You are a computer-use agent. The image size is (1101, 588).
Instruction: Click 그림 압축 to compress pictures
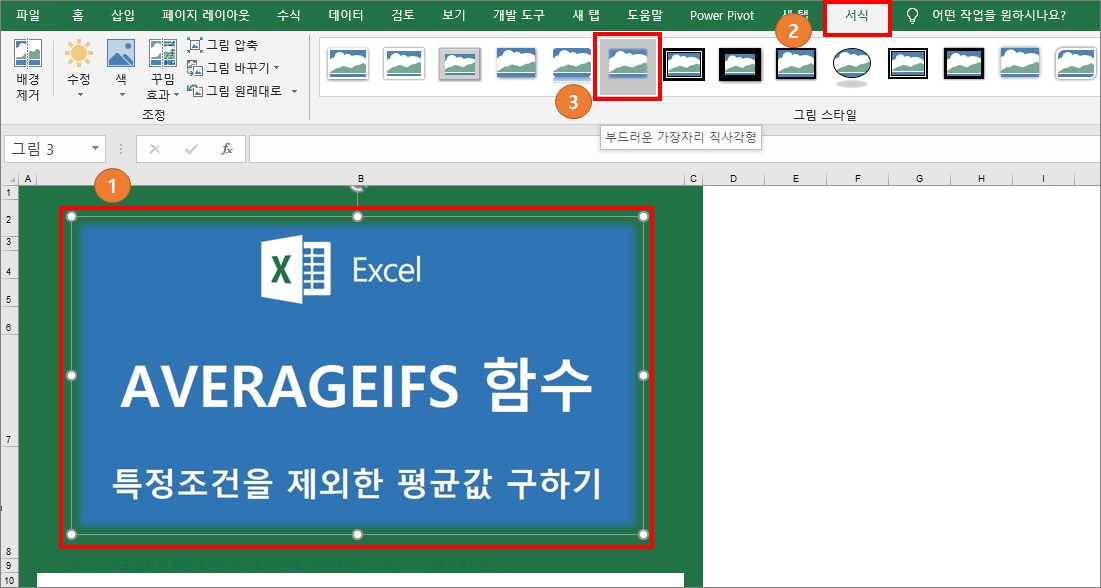pos(223,46)
